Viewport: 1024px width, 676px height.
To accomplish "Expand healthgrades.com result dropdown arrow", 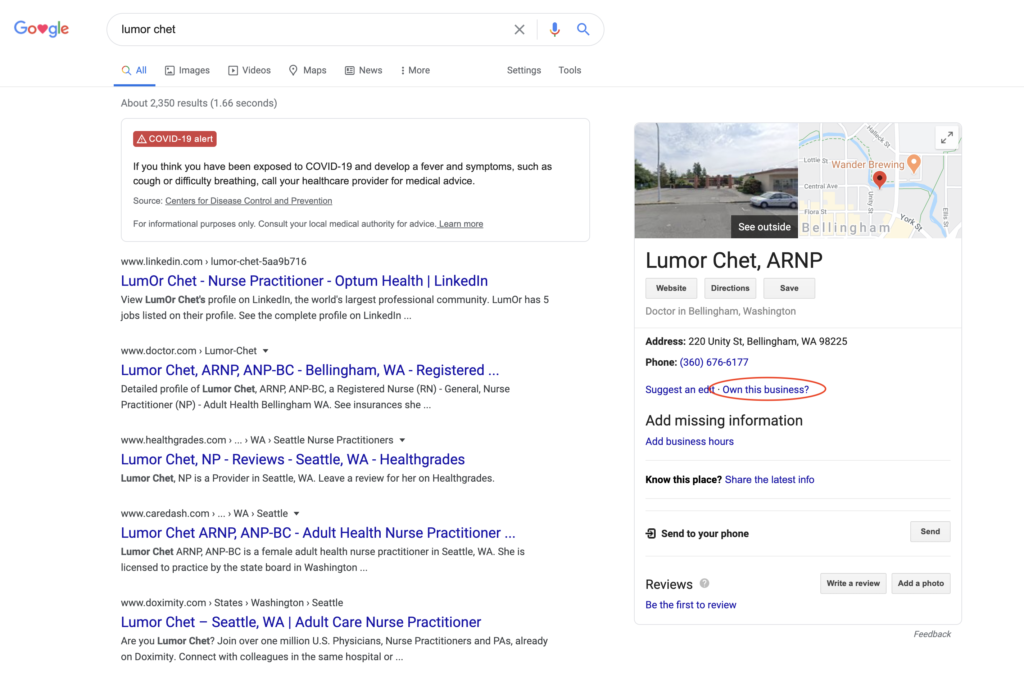I will coord(402,440).
